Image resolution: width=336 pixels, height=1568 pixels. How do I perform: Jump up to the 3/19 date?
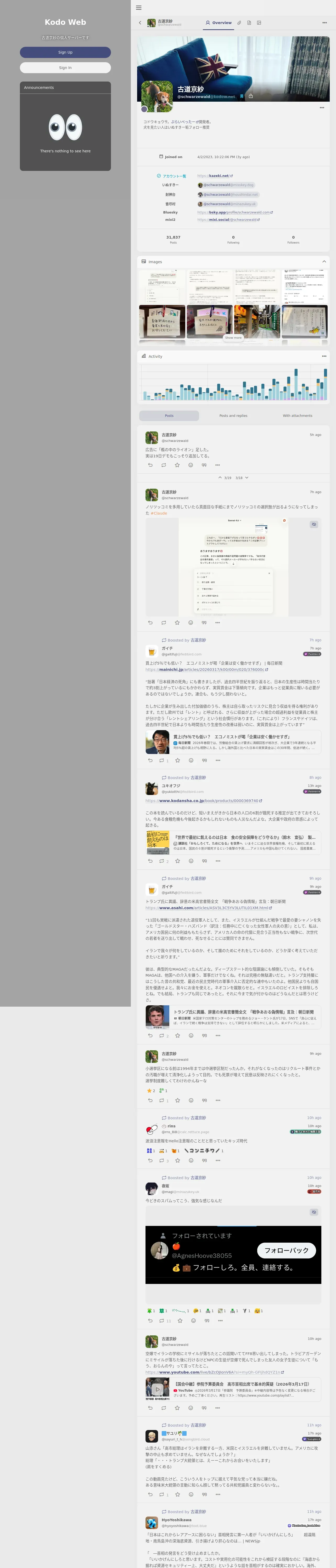[225, 478]
